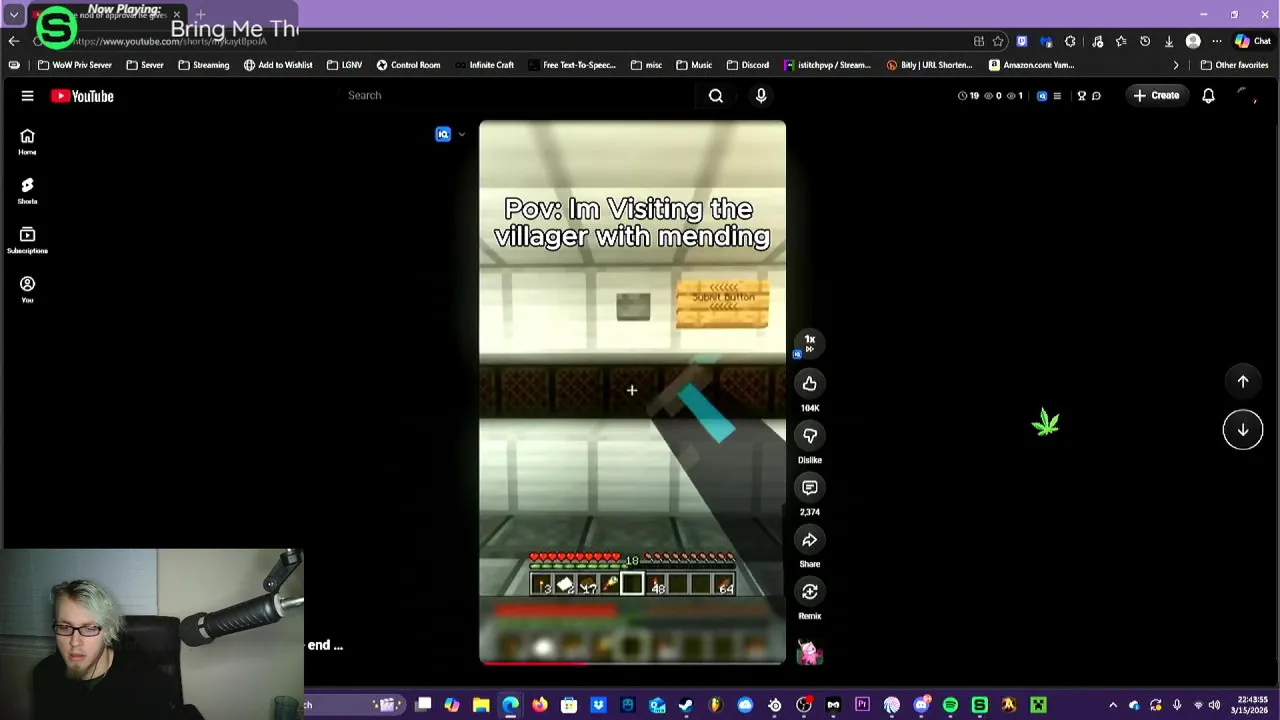The height and width of the screenshot is (720, 1280).
Task: Open the Server bookmark folder
Action: click(145, 65)
